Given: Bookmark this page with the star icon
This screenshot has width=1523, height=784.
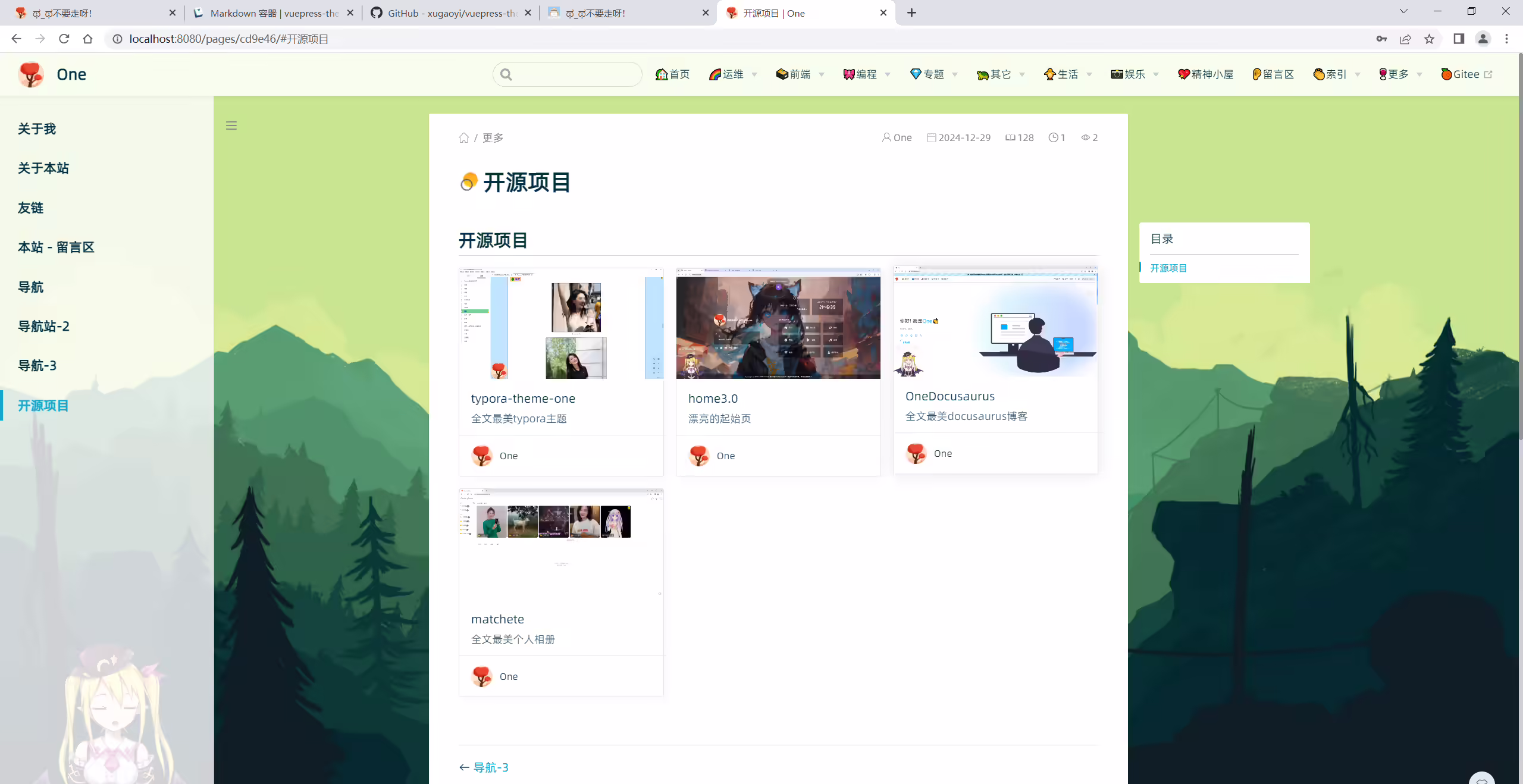Looking at the screenshot, I should pyautogui.click(x=1429, y=39).
